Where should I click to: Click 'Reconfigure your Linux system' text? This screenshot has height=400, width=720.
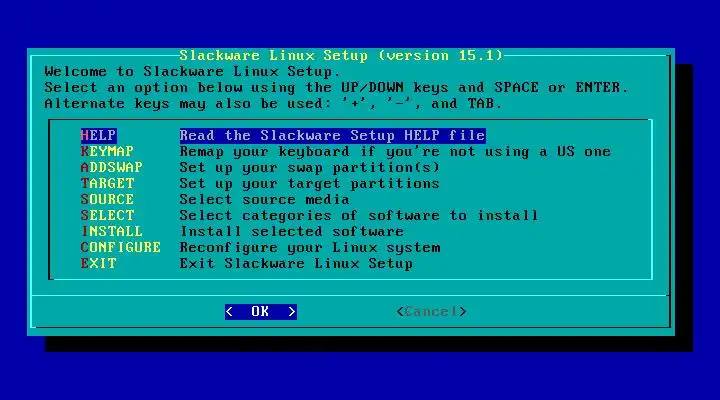pos(309,248)
